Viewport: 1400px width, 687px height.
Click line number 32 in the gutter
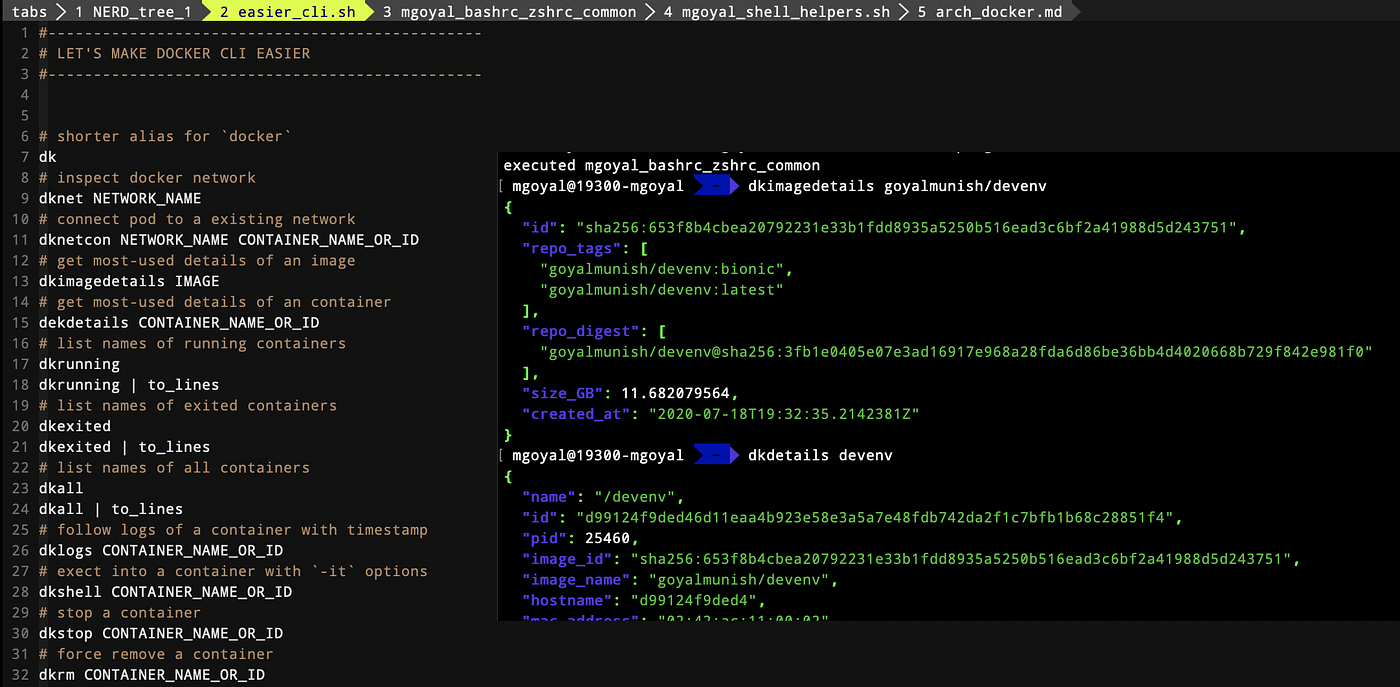(20, 674)
